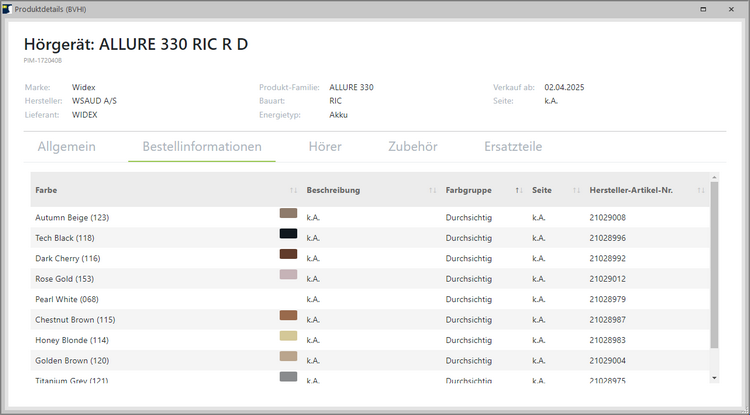Click article number 21029004
The height and width of the screenshot is (415, 750).
(x=607, y=360)
